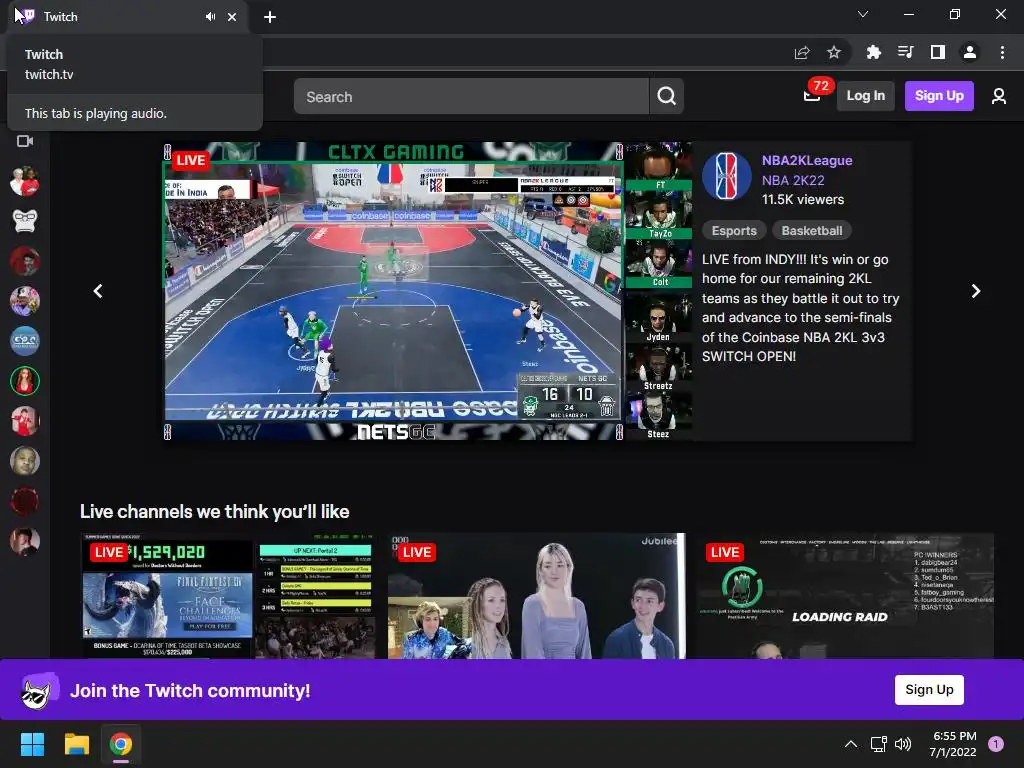Open the user account icon menu
This screenshot has height=768, width=1024.
pos(999,97)
